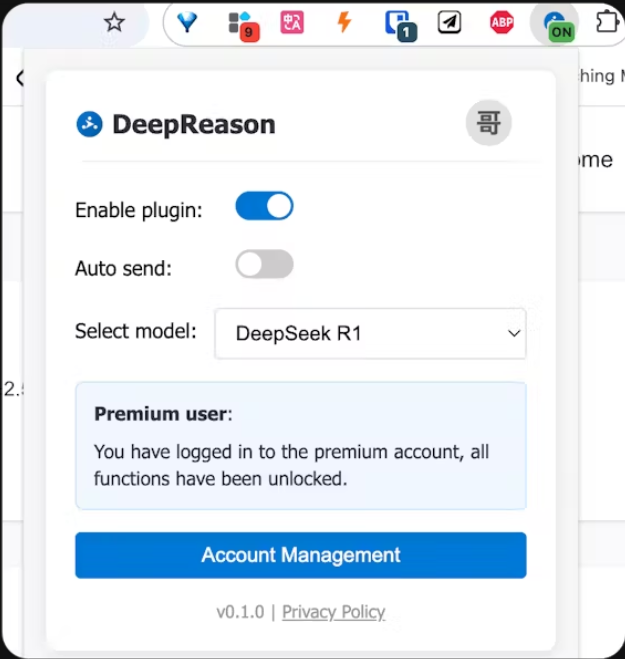Image resolution: width=625 pixels, height=659 pixels.
Task: Click the DeepReason logo icon
Action: 89,124
